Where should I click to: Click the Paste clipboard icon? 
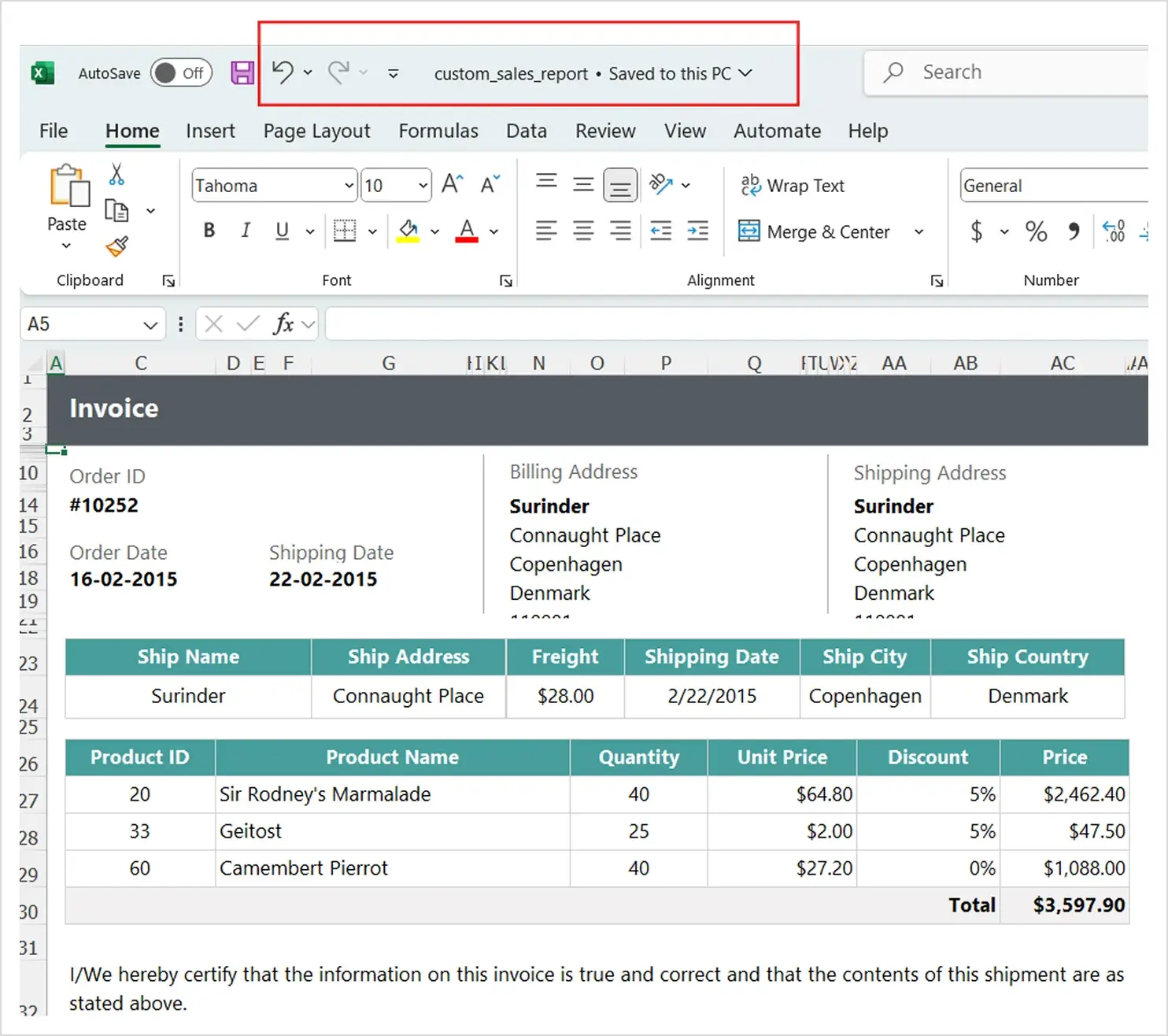[69, 187]
